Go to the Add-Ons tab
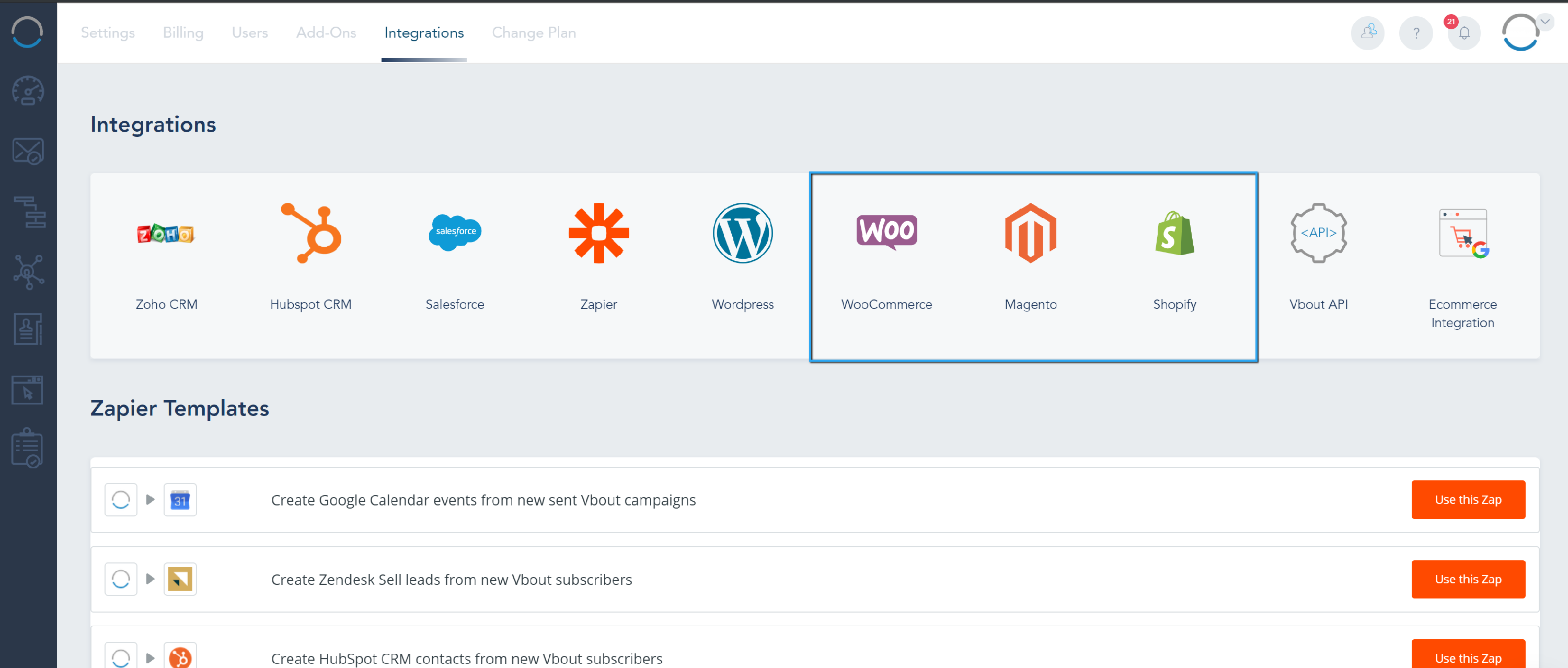The image size is (1568, 668). [x=326, y=33]
